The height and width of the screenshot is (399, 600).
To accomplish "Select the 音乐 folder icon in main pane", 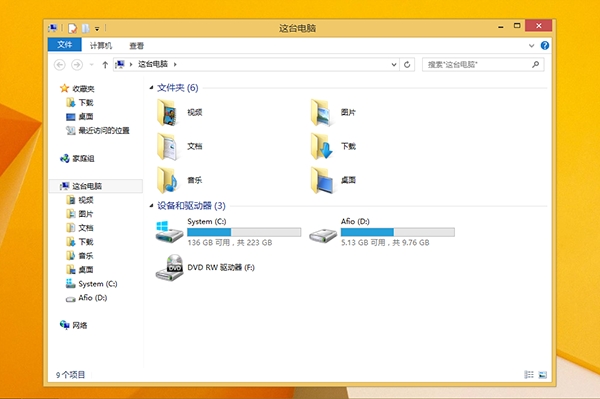I will 167,180.
